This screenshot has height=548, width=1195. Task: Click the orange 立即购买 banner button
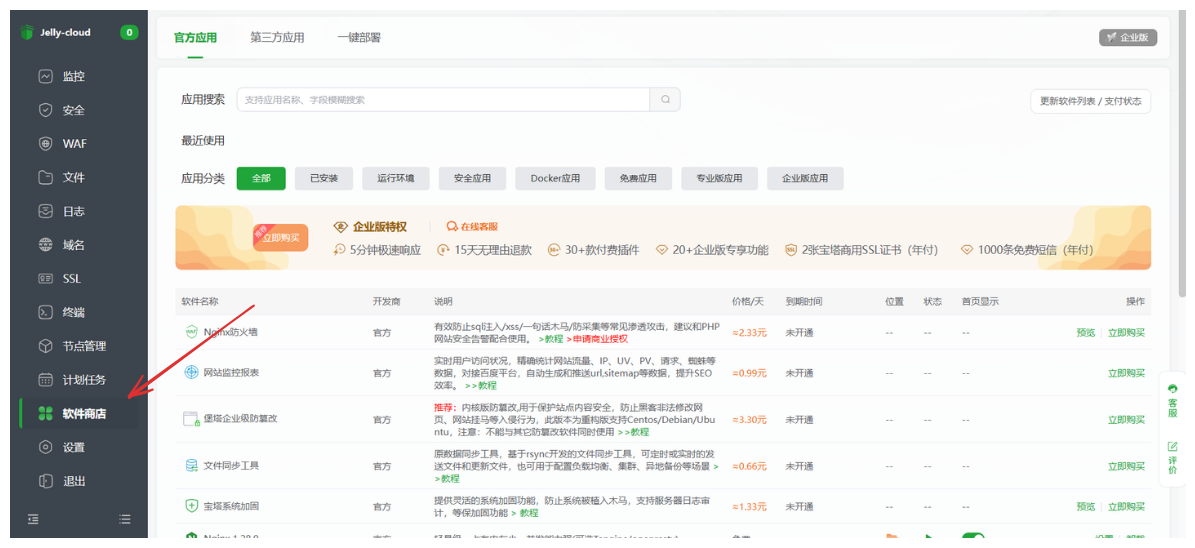281,239
